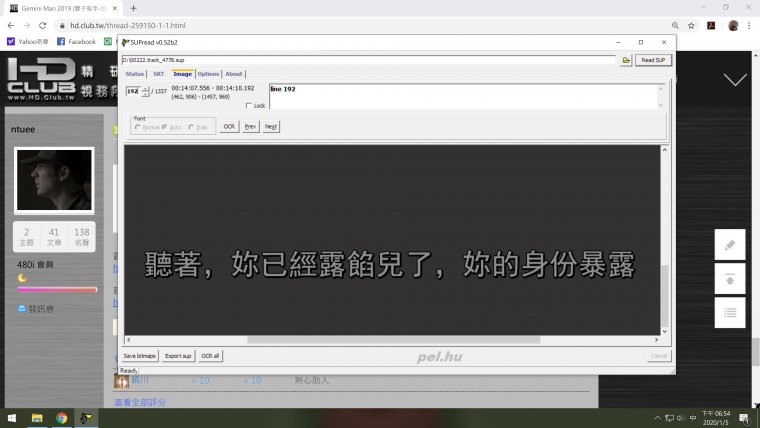
Task: Click the image pane scroll-left arrow
Action: (x=128, y=340)
